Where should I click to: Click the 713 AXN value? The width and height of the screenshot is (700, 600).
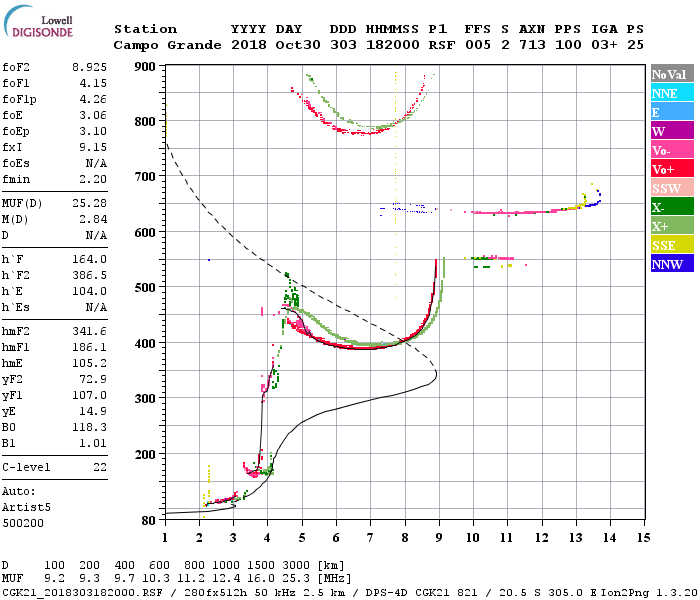click(x=532, y=45)
